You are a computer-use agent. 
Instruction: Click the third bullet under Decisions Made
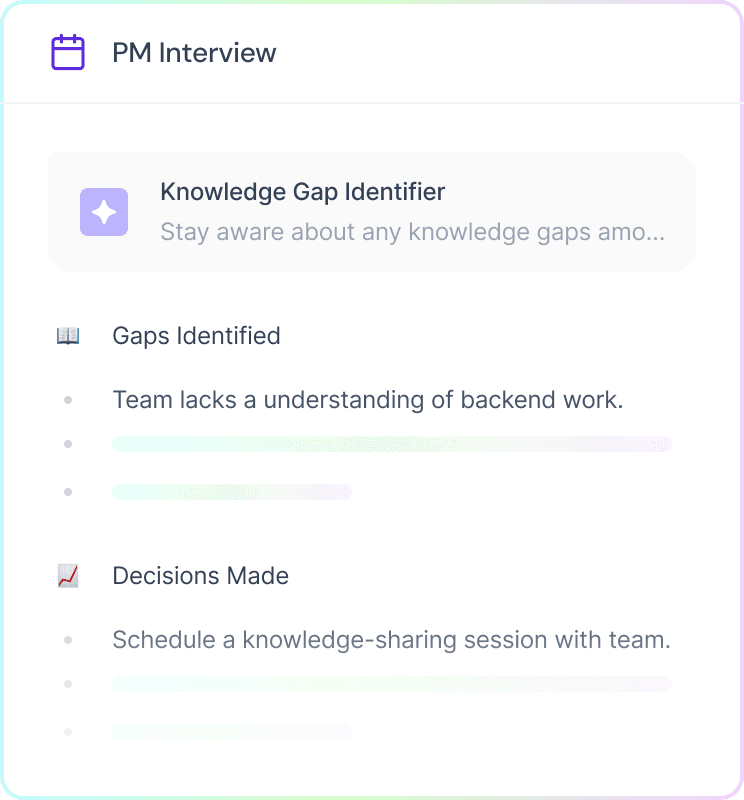(68, 732)
